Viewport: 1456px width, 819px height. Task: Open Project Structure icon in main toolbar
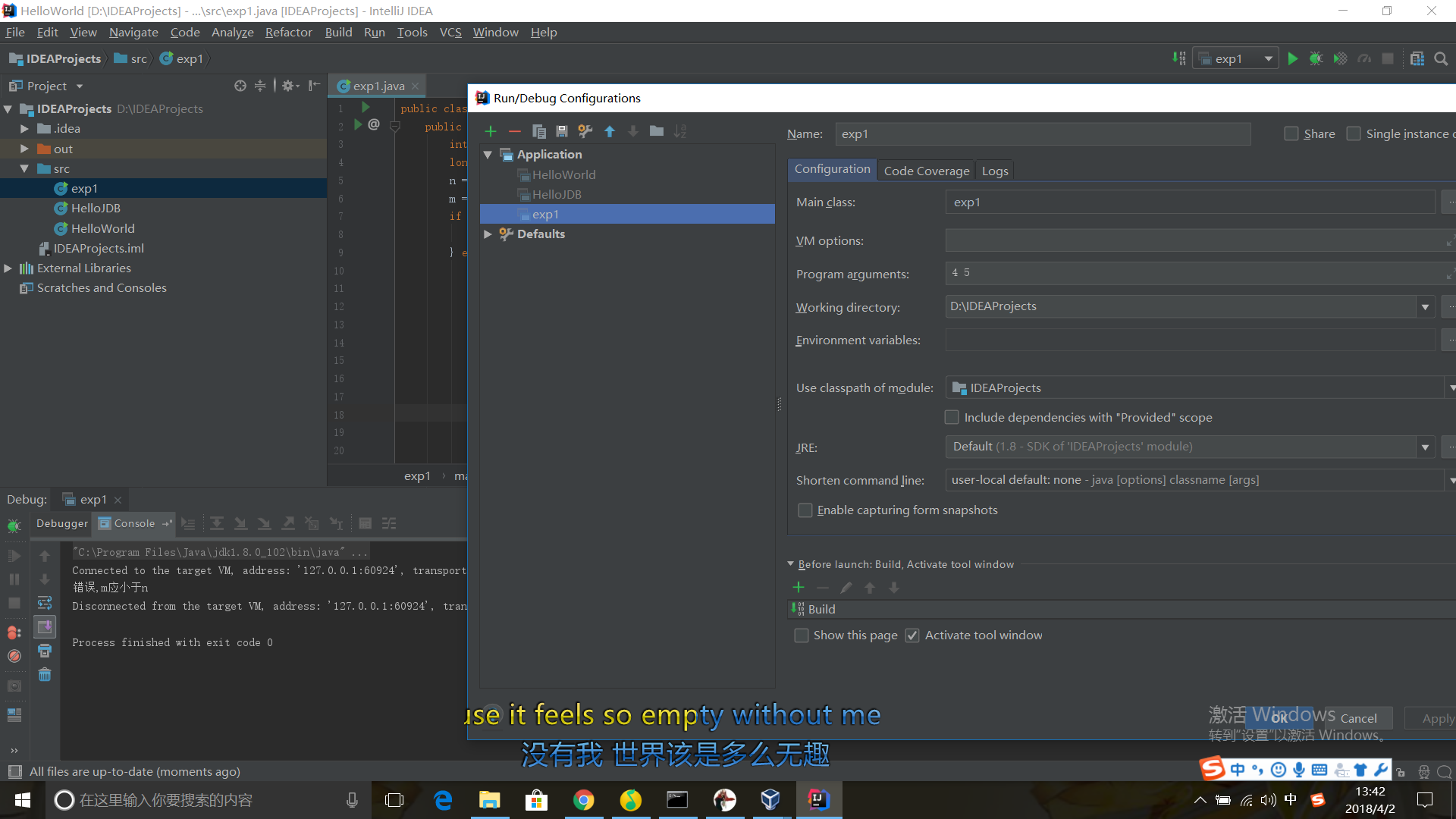click(1417, 58)
